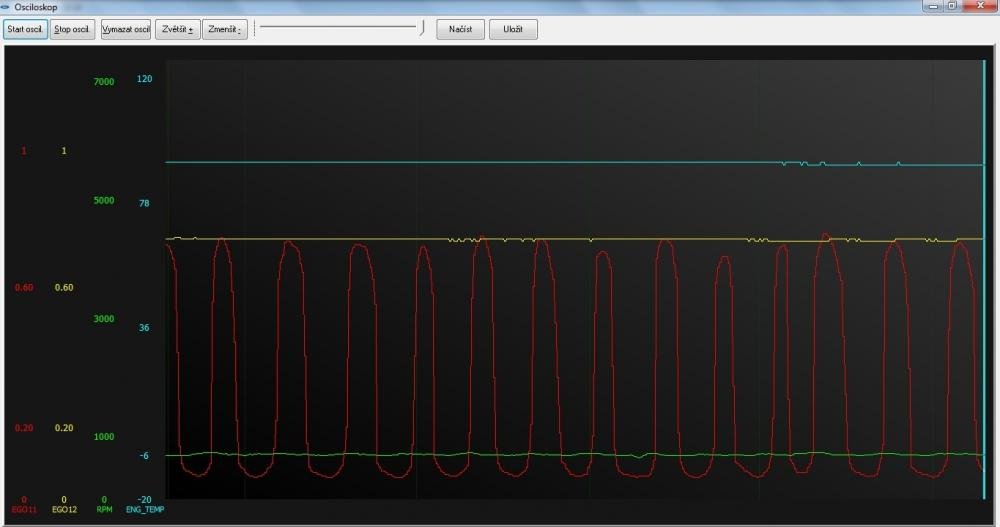Select the cyan ENG_TEMP channel label
Viewport: 1000px width, 527px height.
[144, 510]
